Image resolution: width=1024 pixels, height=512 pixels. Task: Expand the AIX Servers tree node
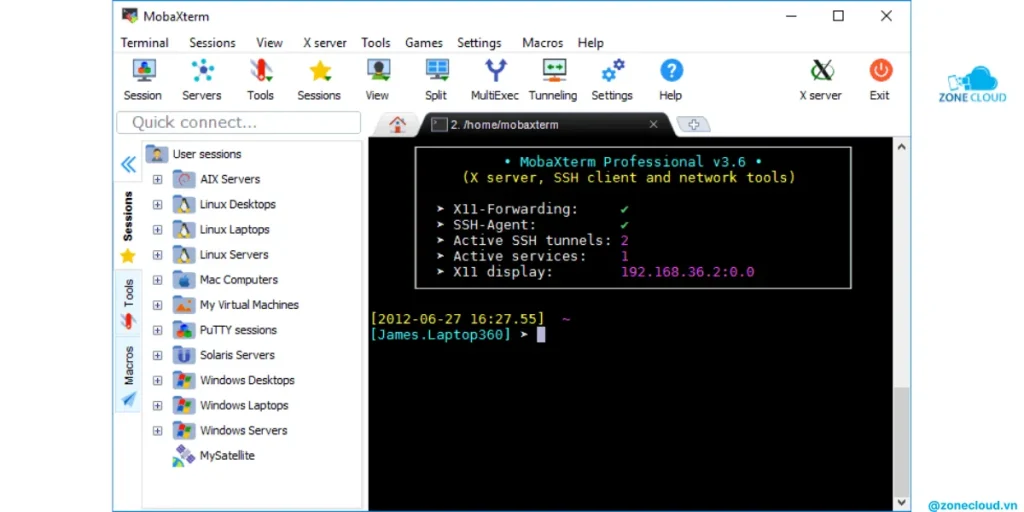pos(157,180)
